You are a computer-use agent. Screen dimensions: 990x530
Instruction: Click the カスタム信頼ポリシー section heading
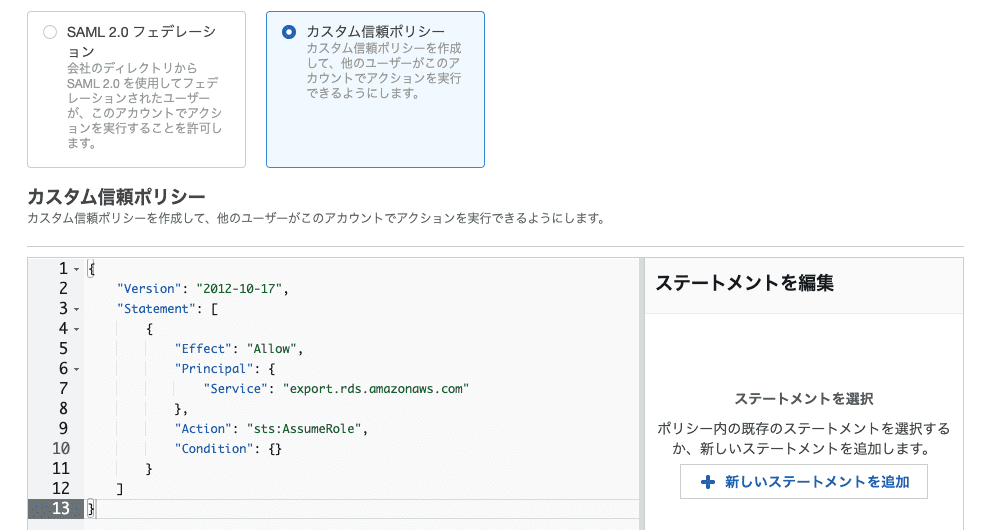[x=116, y=195]
